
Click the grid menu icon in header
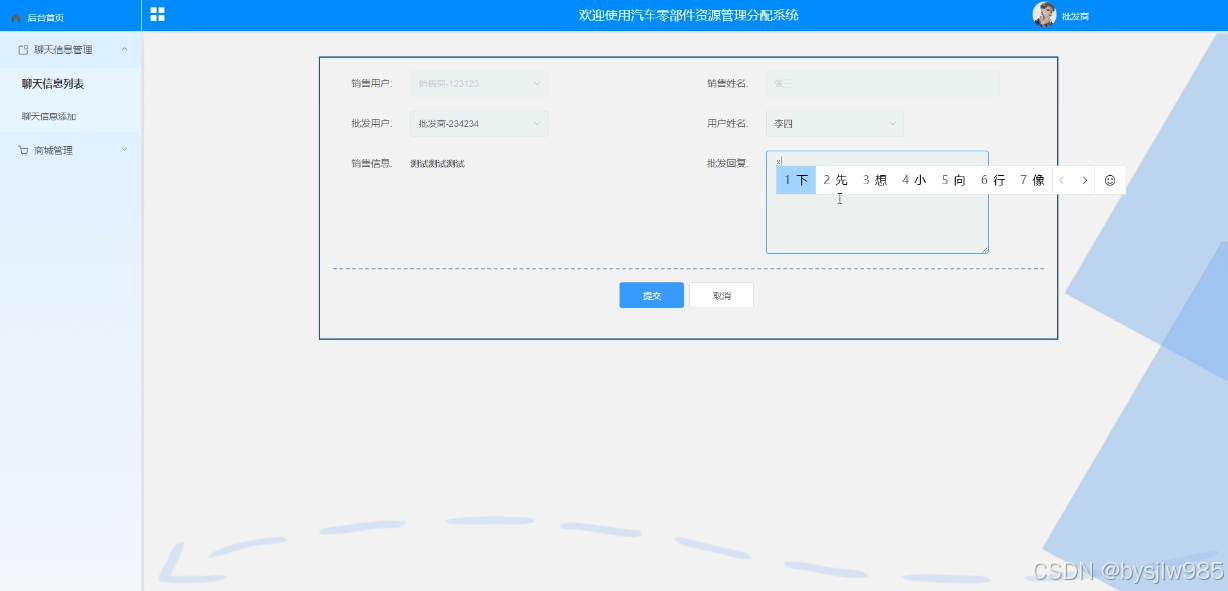(x=157, y=14)
